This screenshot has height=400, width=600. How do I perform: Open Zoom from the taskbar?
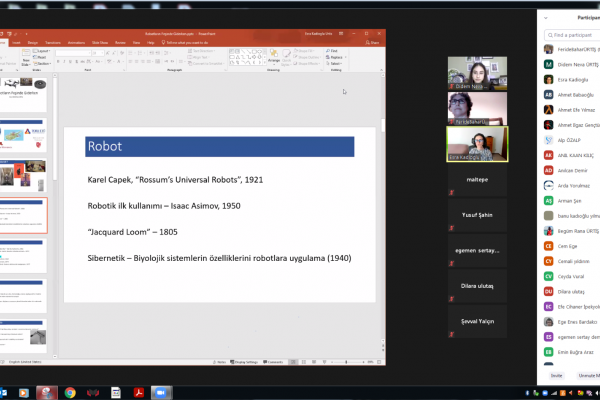point(161,393)
